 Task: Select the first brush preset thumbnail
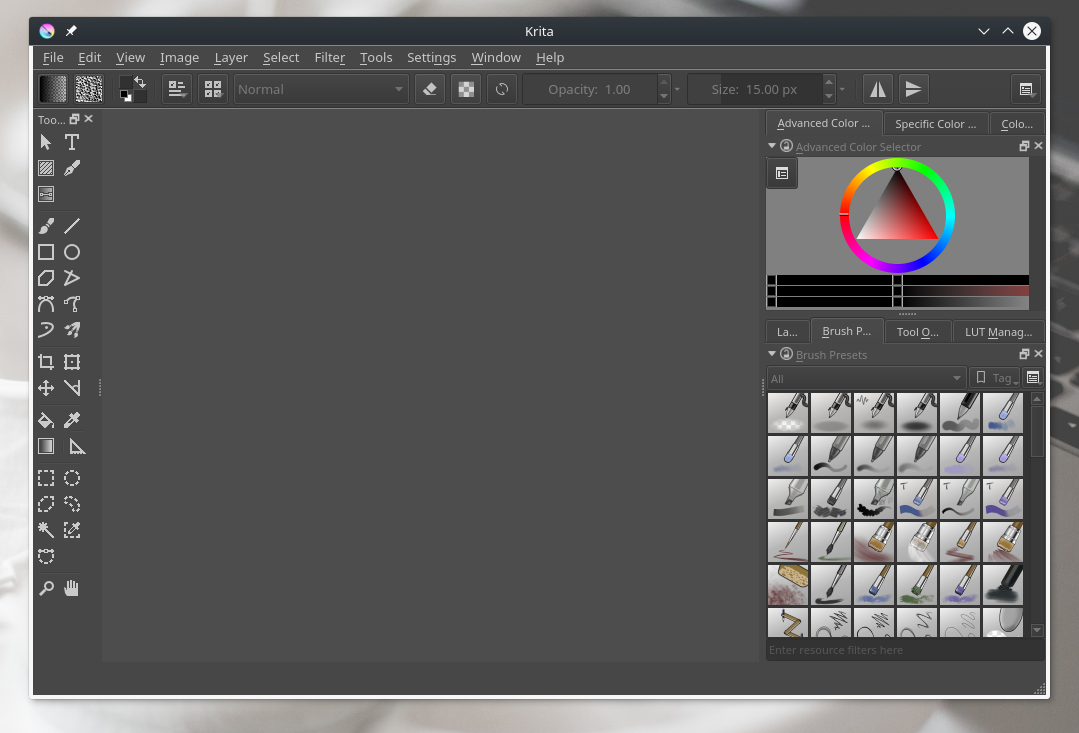coord(788,413)
